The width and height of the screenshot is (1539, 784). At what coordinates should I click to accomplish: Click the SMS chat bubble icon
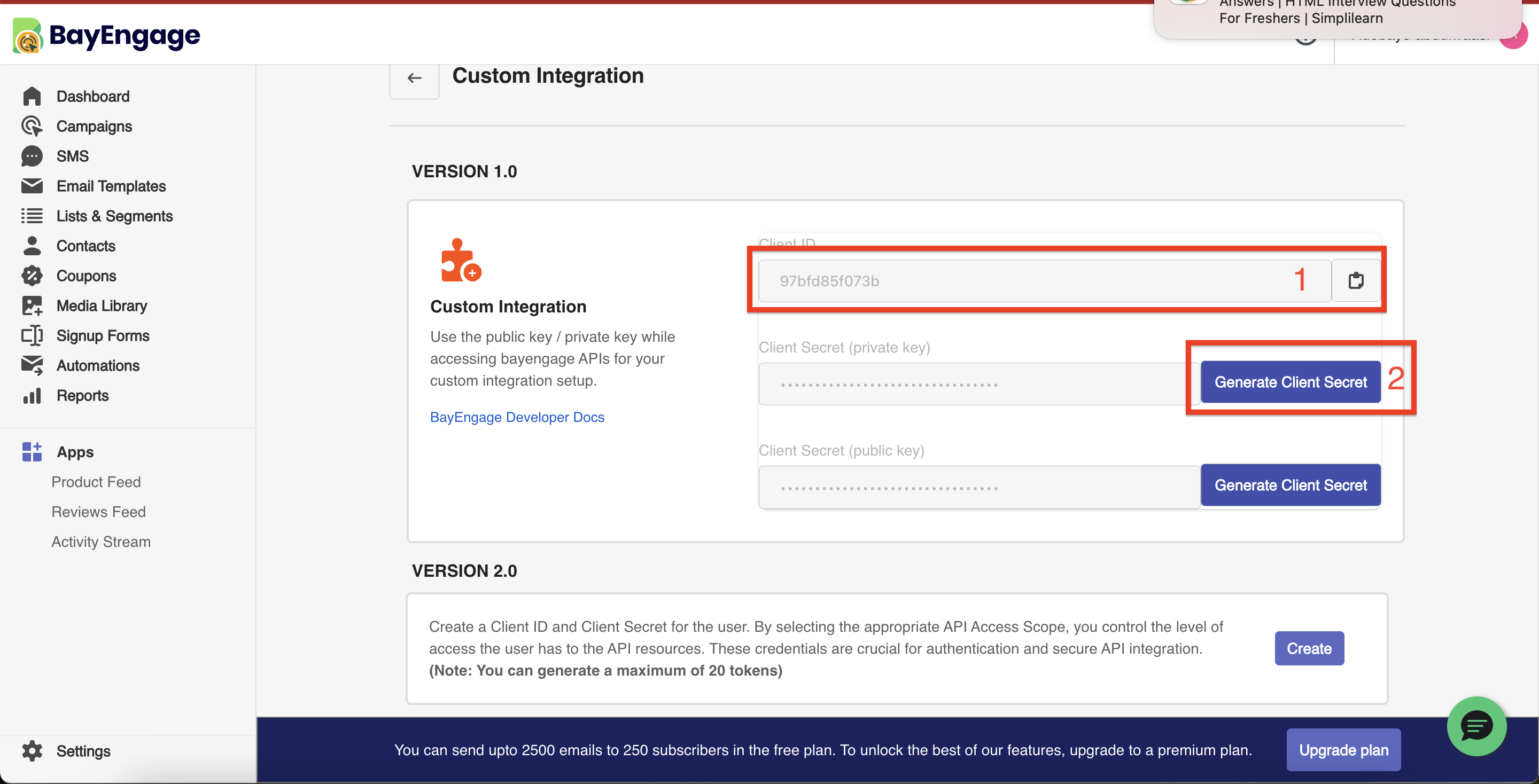[32, 156]
